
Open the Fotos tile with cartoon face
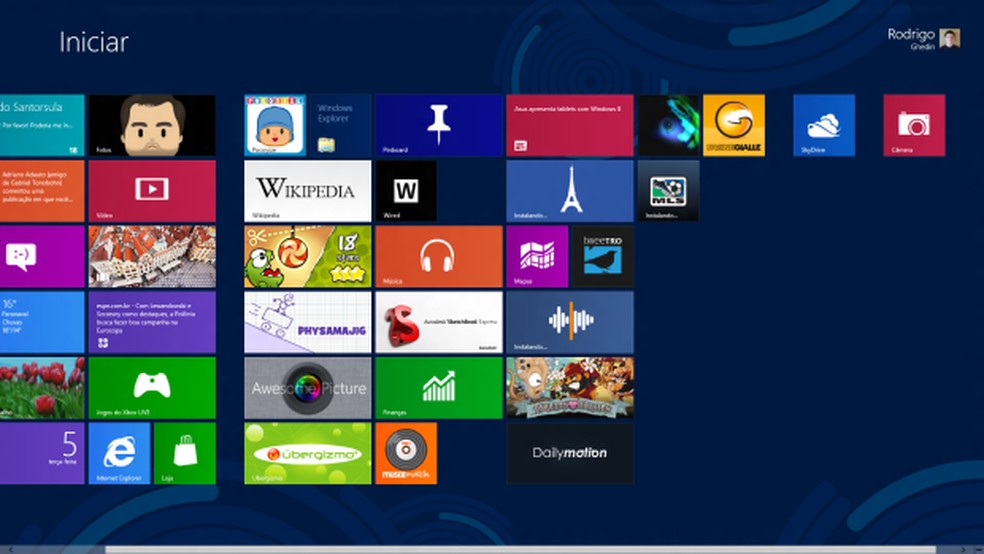152,125
